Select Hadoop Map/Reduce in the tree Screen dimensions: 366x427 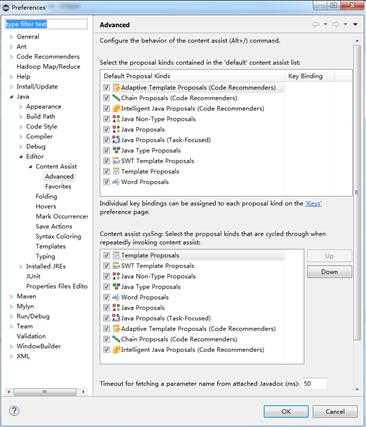(x=48, y=67)
